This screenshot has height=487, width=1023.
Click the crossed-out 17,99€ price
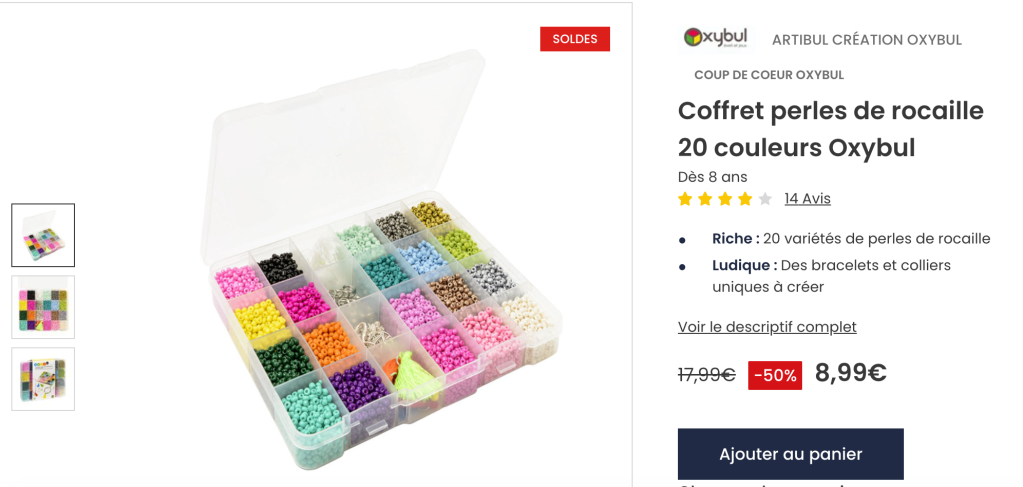(x=707, y=375)
